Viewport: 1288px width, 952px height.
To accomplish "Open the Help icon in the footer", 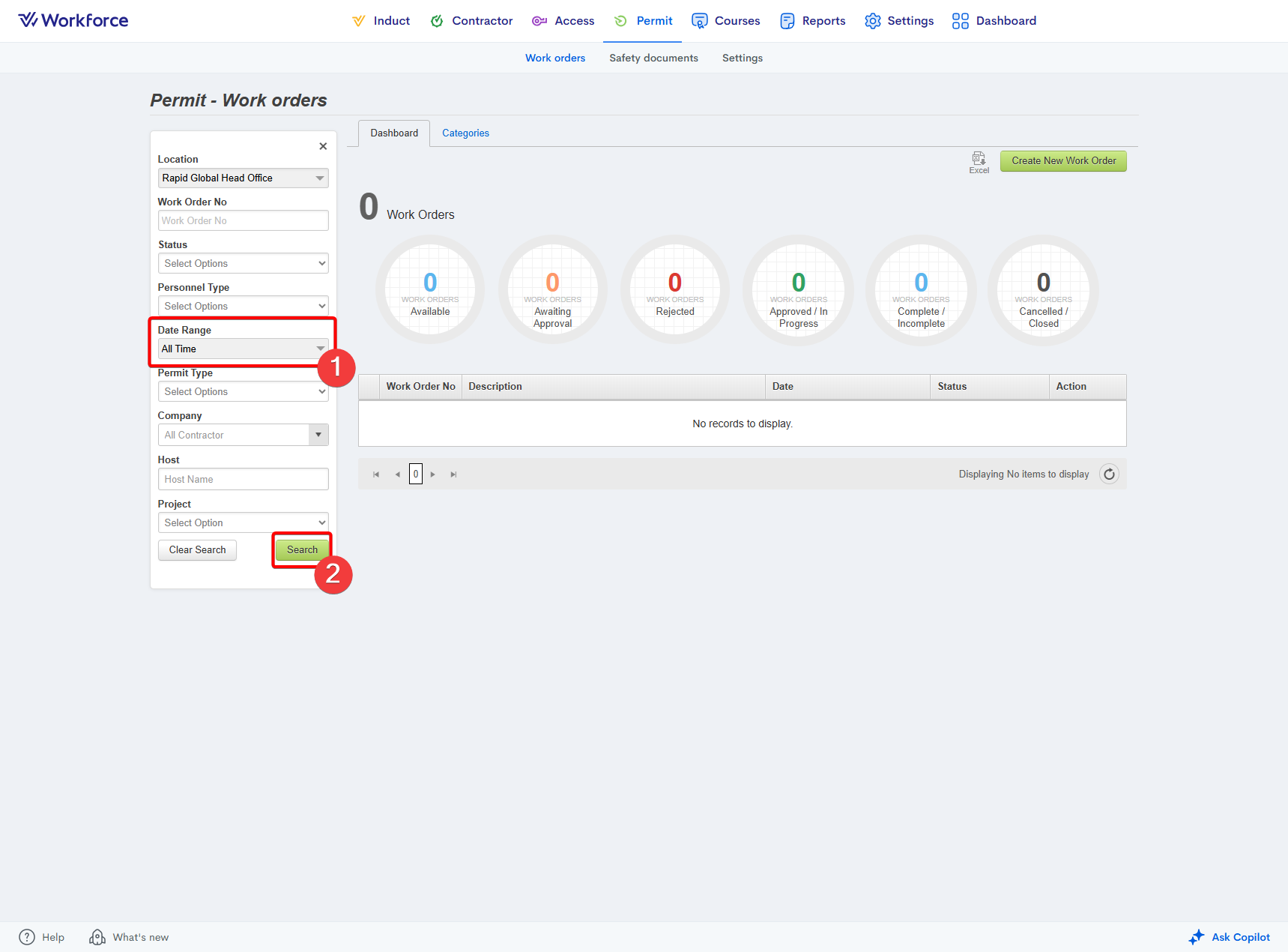I will tap(27, 937).
